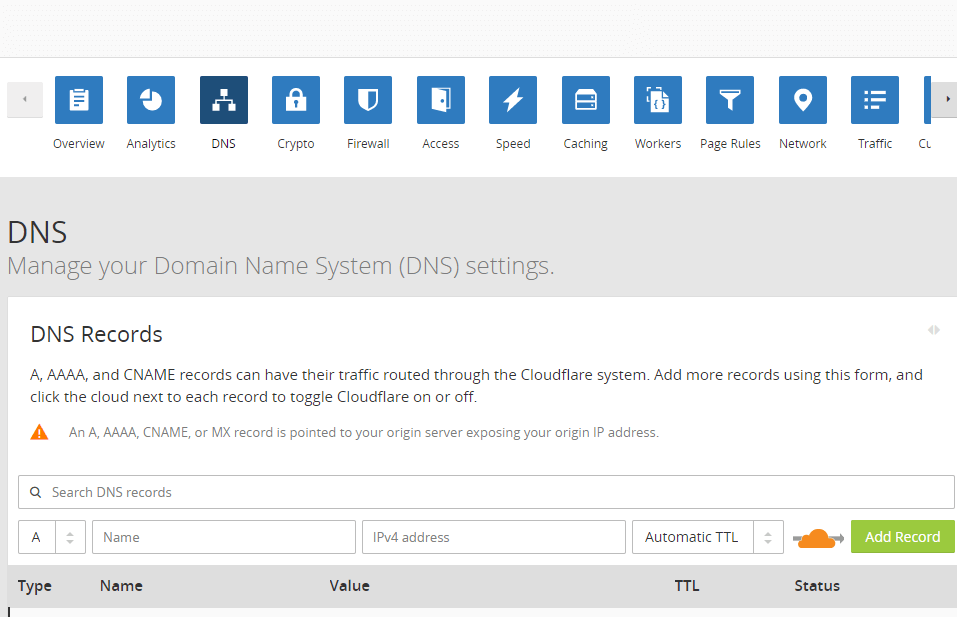Screen dimensions: 957x617
Task: Open the Network location pin icon
Action: tap(803, 99)
